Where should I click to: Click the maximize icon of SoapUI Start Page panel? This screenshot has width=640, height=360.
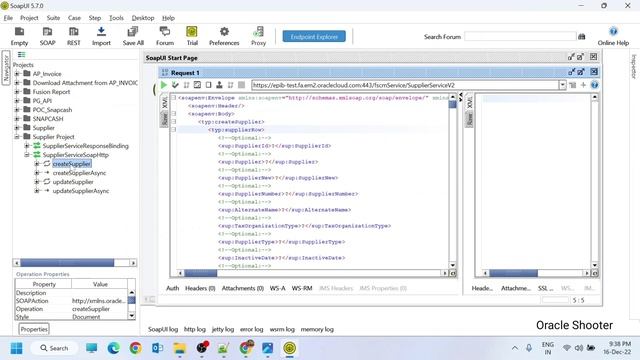coord(580,57)
